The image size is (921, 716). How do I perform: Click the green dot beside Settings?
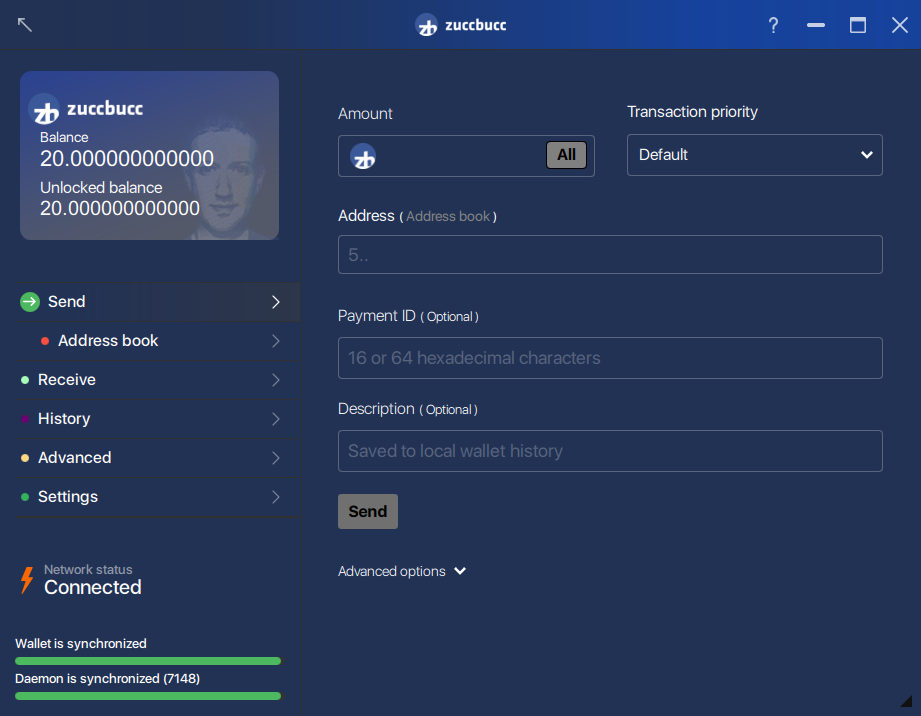(25, 497)
